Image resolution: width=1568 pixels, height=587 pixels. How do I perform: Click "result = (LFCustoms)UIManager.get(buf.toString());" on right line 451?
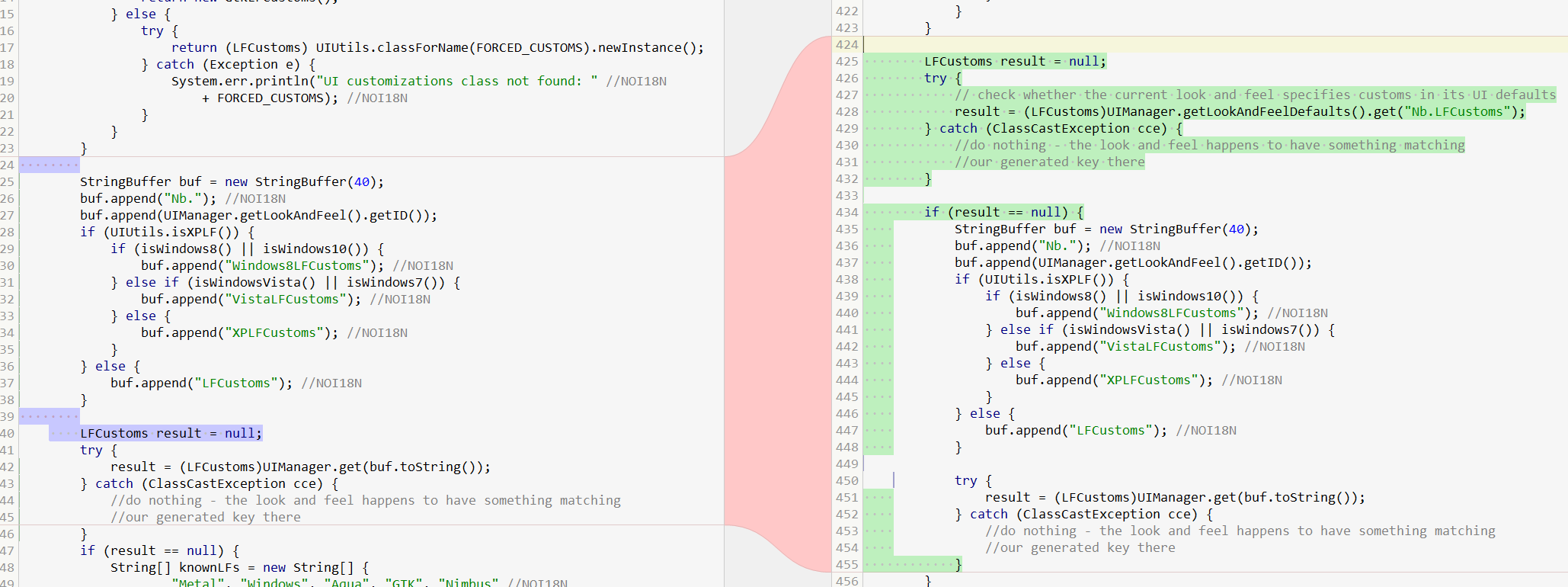[x=1175, y=497]
